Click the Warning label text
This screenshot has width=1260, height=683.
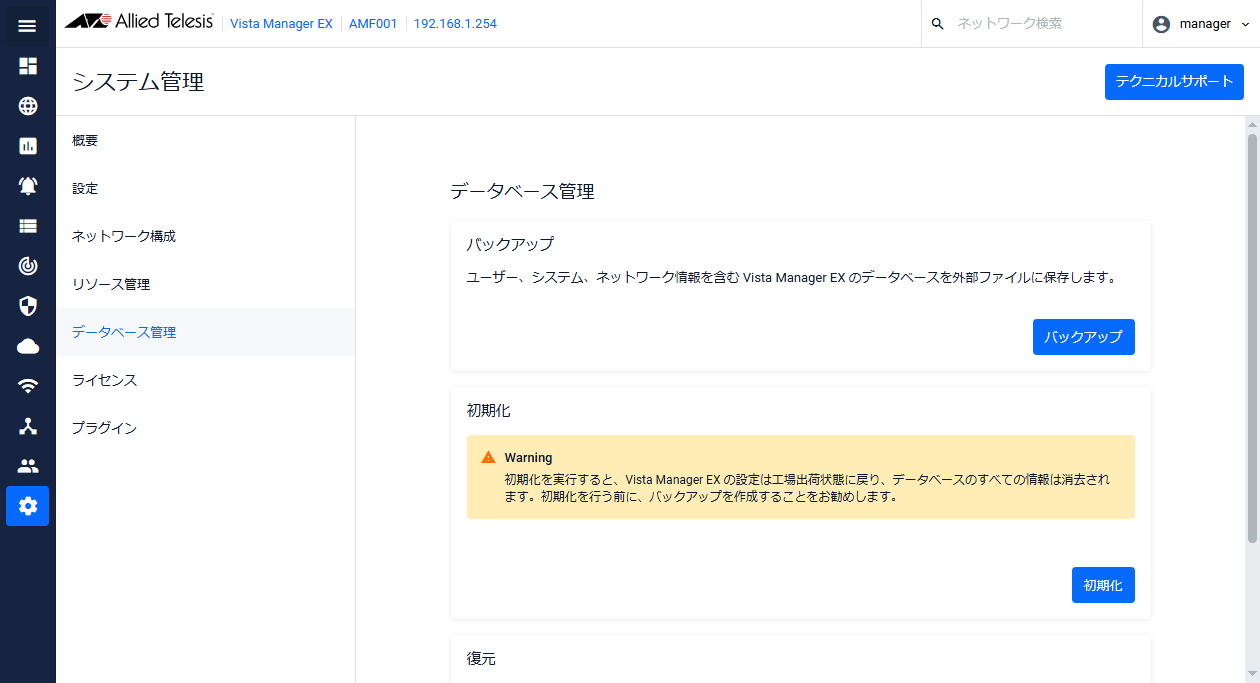point(528,458)
